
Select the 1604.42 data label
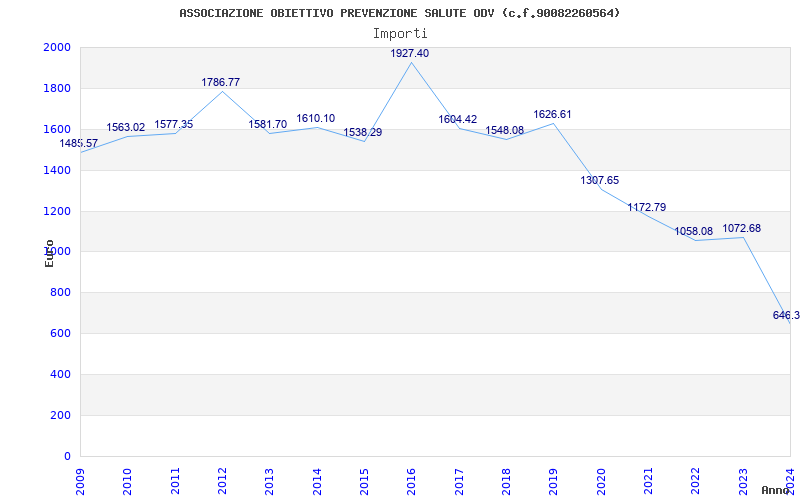(x=458, y=119)
